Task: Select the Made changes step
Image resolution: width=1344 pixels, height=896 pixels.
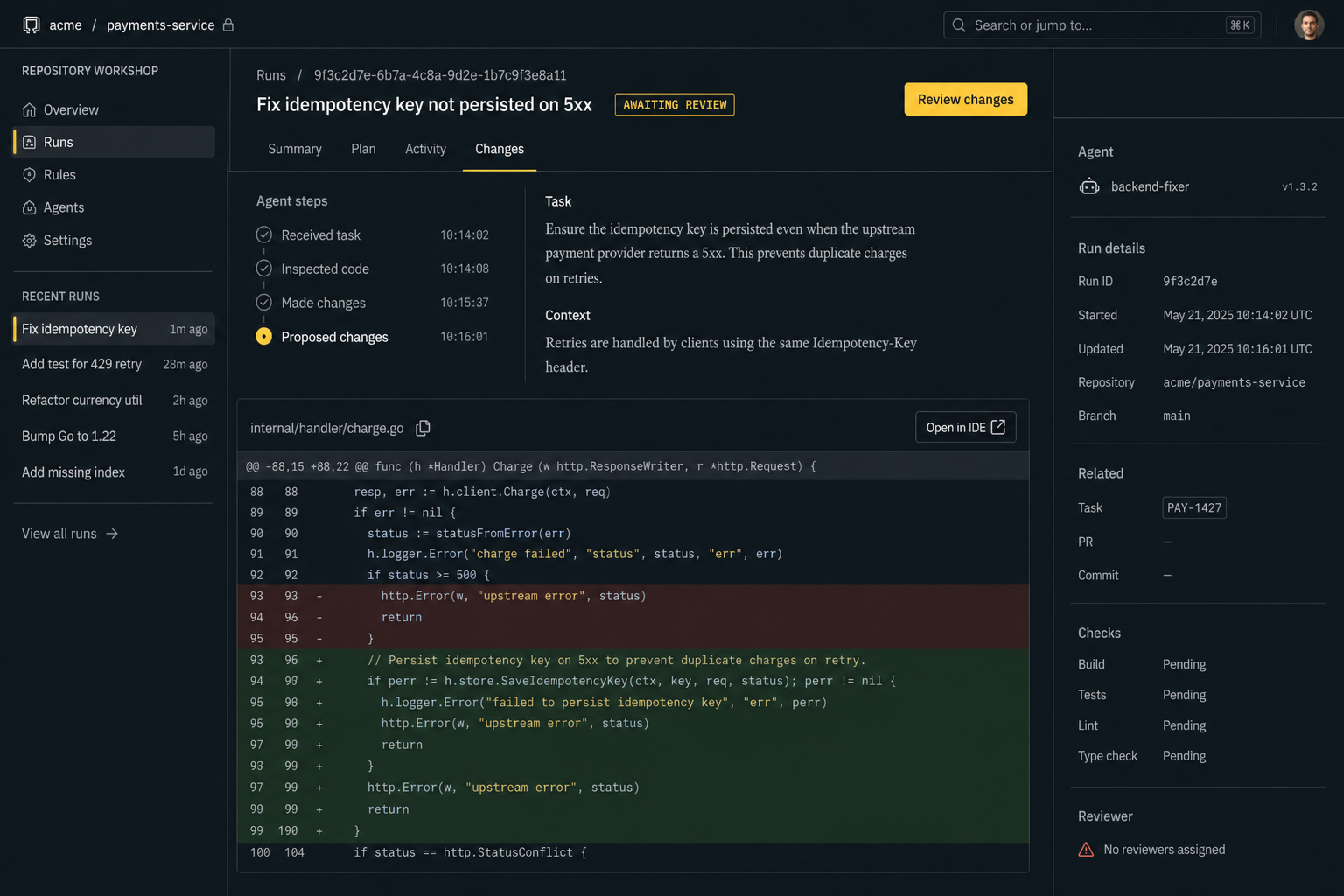Action: 373,303
